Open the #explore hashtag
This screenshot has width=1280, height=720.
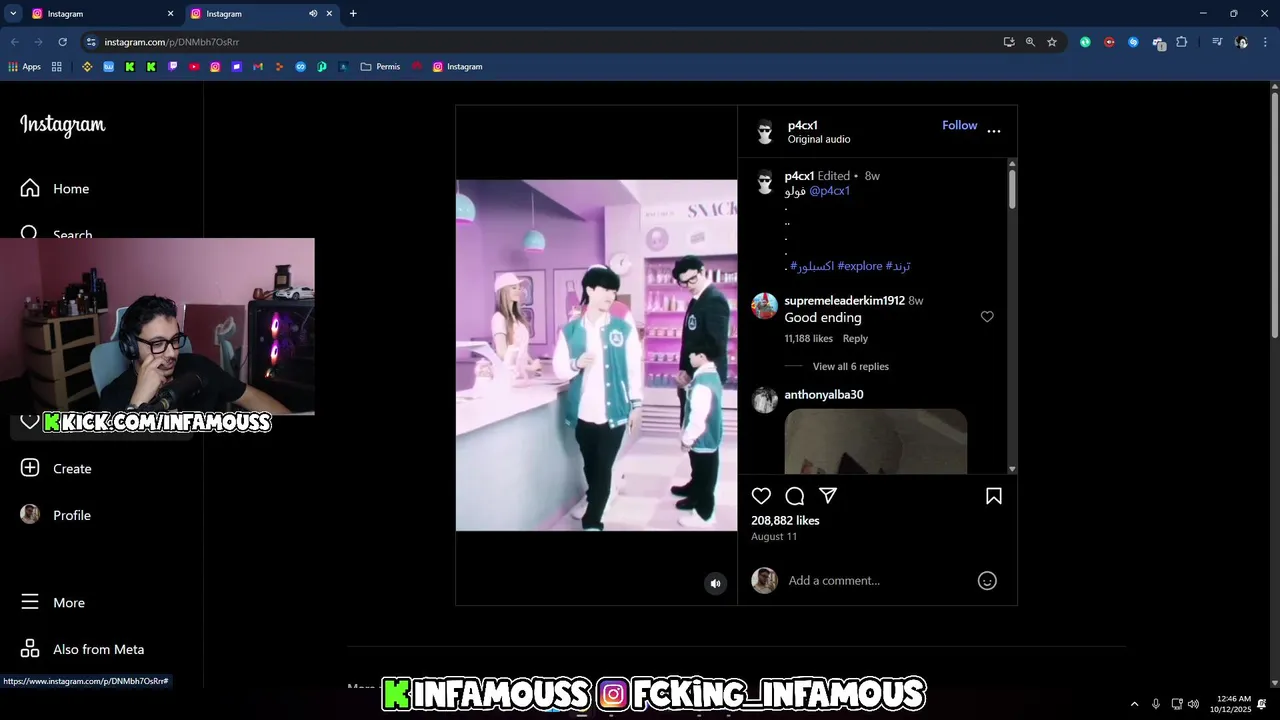click(860, 266)
